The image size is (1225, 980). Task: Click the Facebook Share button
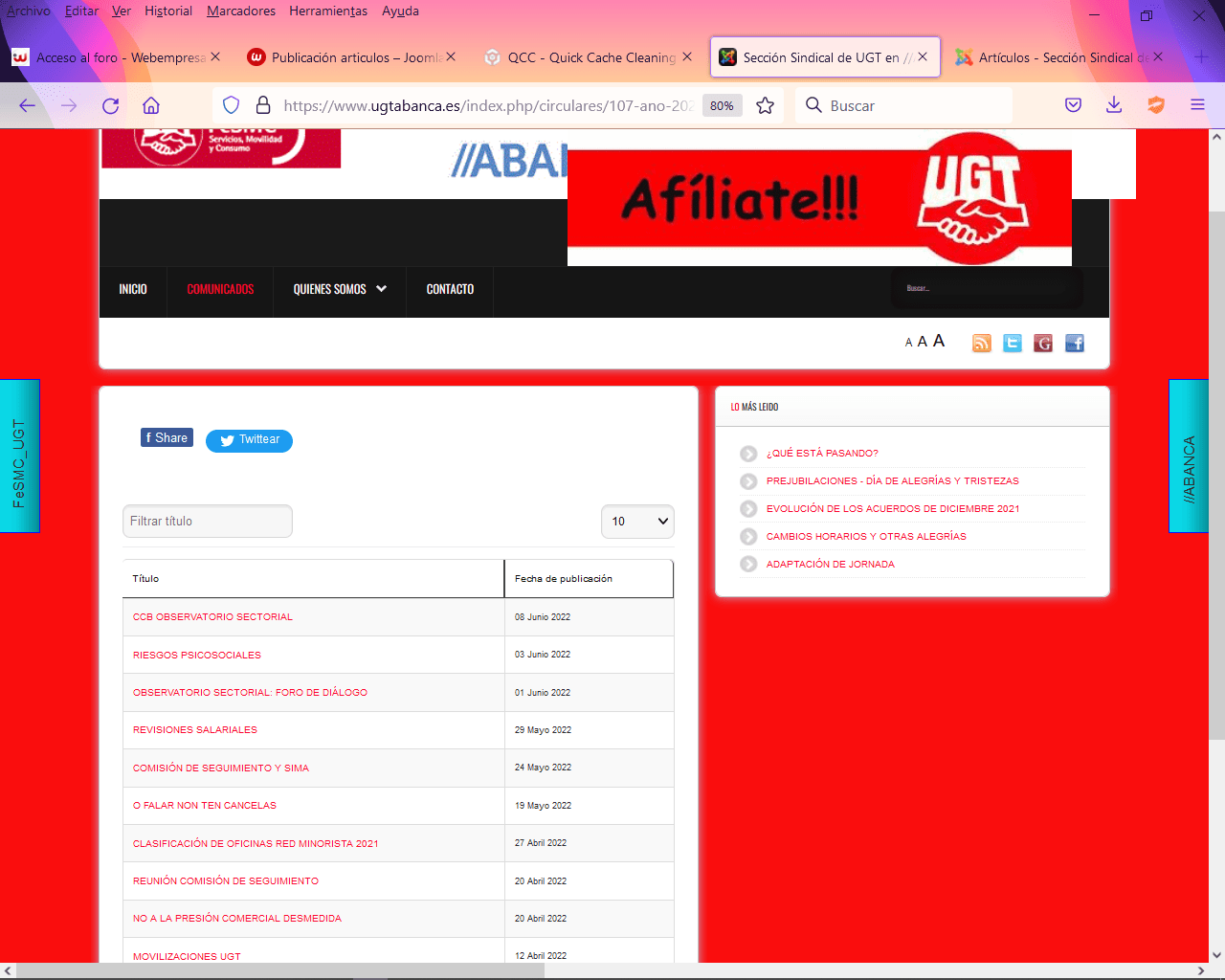point(167,437)
